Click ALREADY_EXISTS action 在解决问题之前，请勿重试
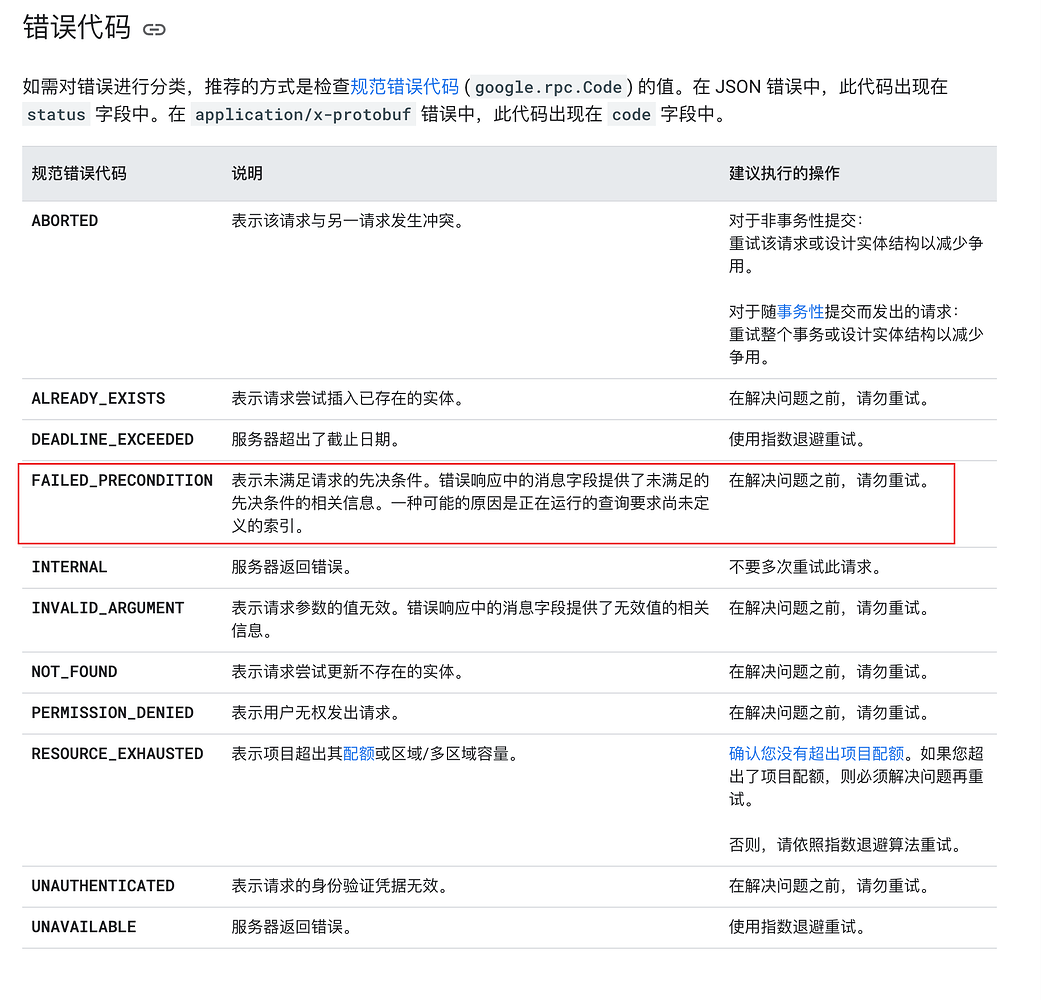Viewport: 1042px width, 1000px height. click(x=829, y=399)
